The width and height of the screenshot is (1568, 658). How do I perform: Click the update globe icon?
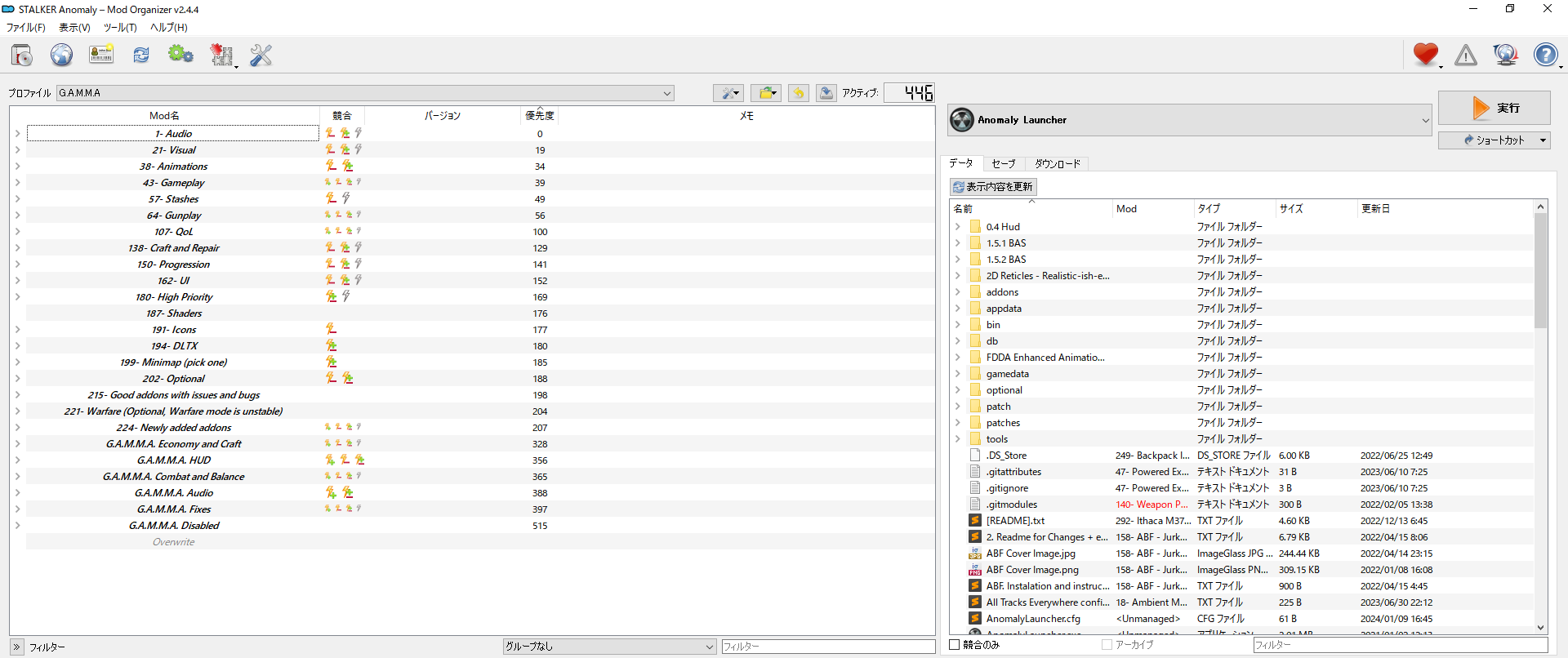coord(1505,55)
